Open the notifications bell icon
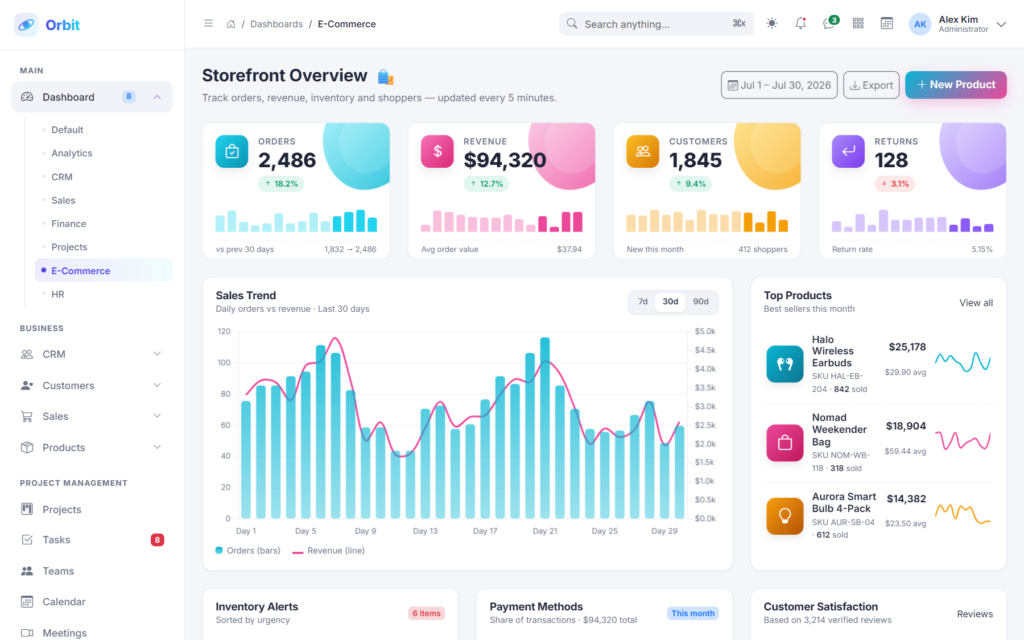The height and width of the screenshot is (640, 1024). tap(801, 24)
